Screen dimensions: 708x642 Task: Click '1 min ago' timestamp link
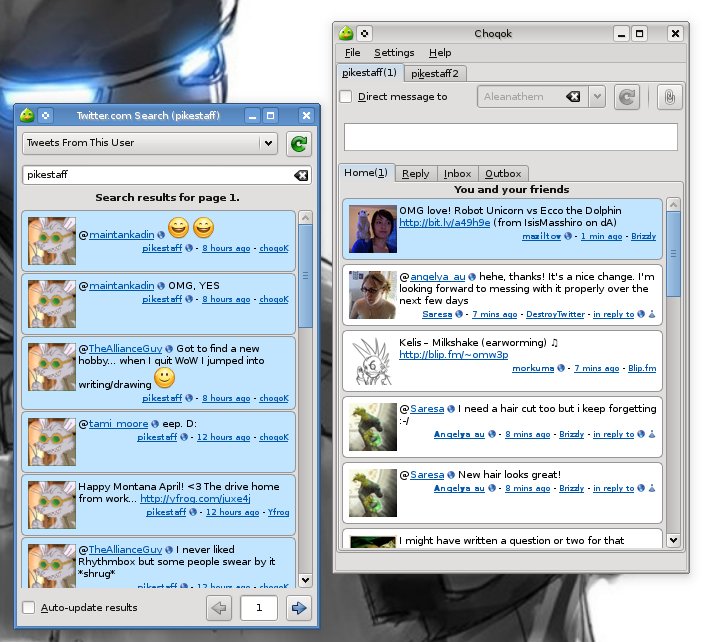click(x=601, y=236)
